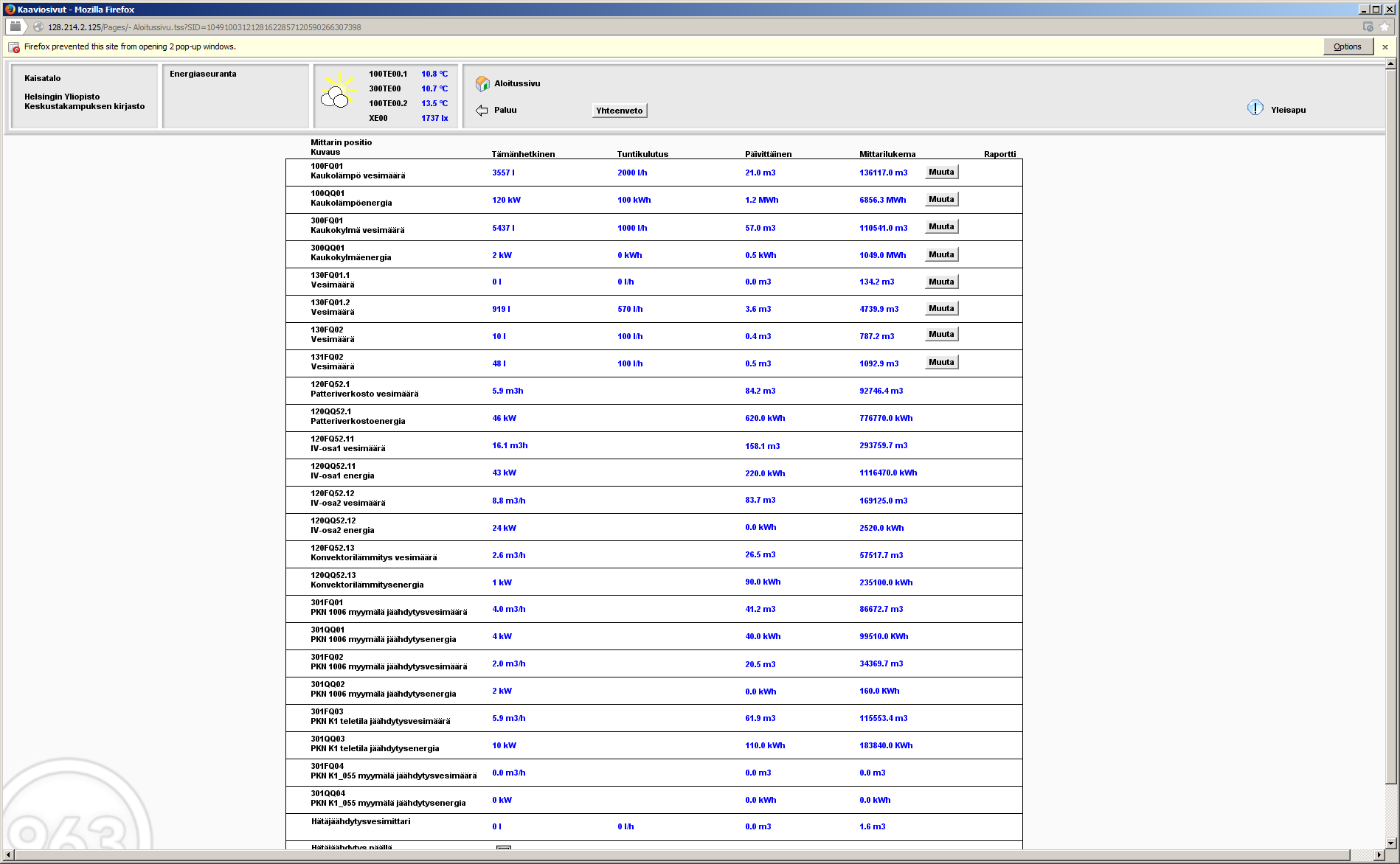Click 6856.3 MWh meter reading
1400x864 pixels.
[882, 200]
